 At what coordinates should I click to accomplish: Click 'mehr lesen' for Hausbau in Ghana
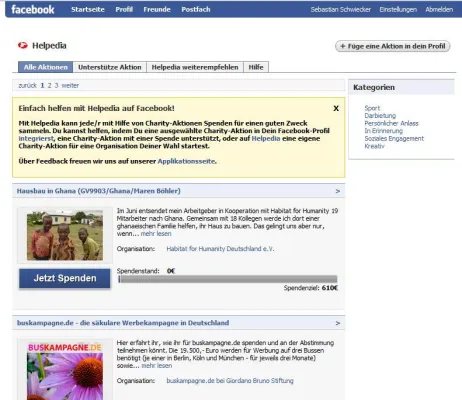(156, 234)
